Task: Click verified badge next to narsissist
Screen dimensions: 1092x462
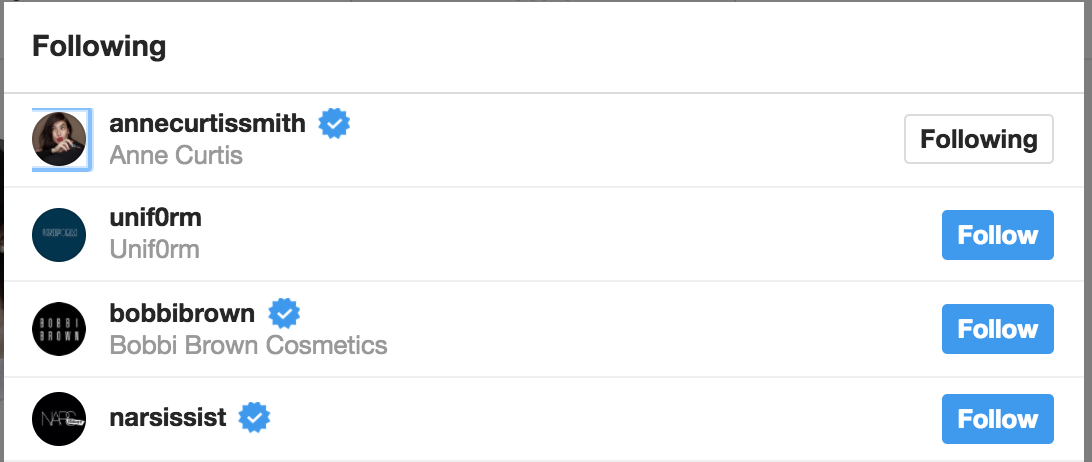Action: click(256, 417)
